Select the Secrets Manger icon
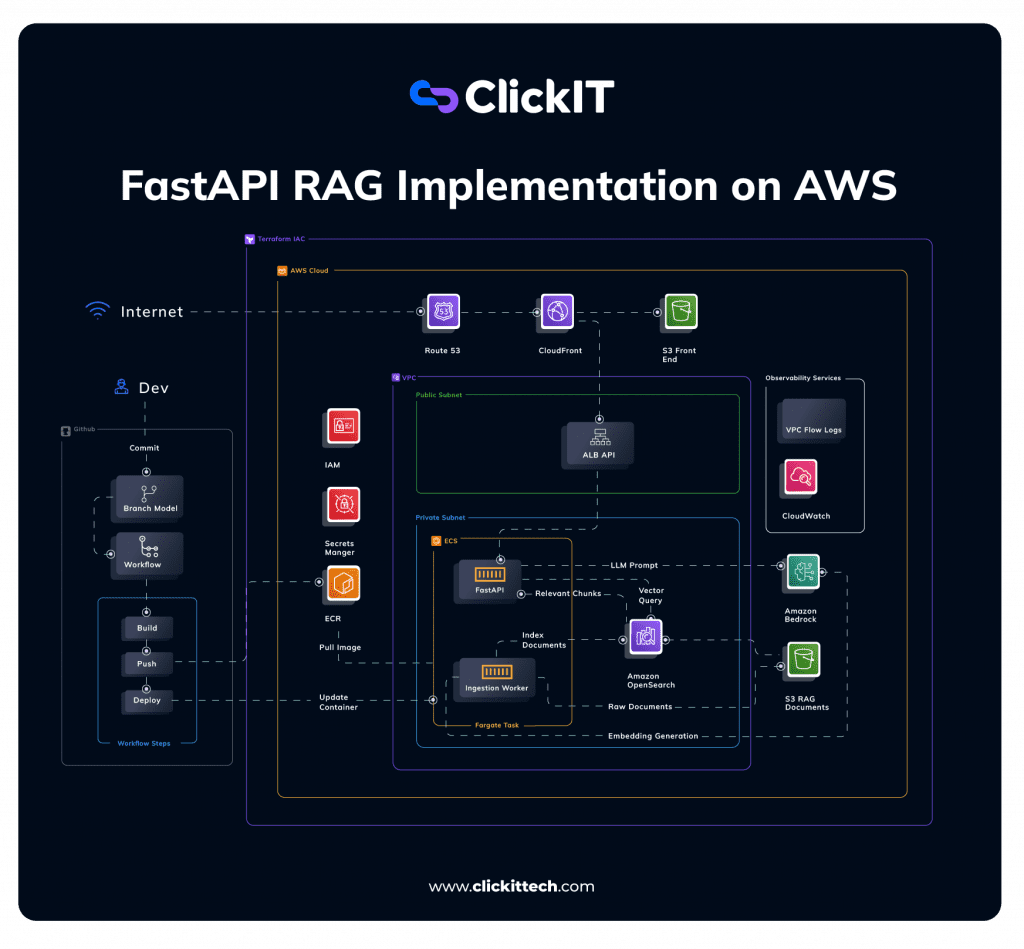The image size is (1024, 949). point(341,505)
